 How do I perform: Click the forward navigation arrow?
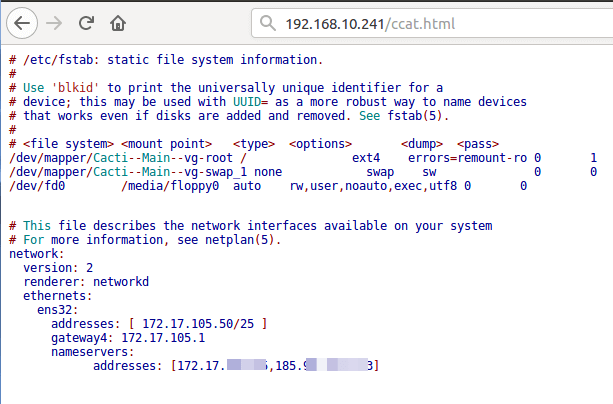tap(56, 21)
